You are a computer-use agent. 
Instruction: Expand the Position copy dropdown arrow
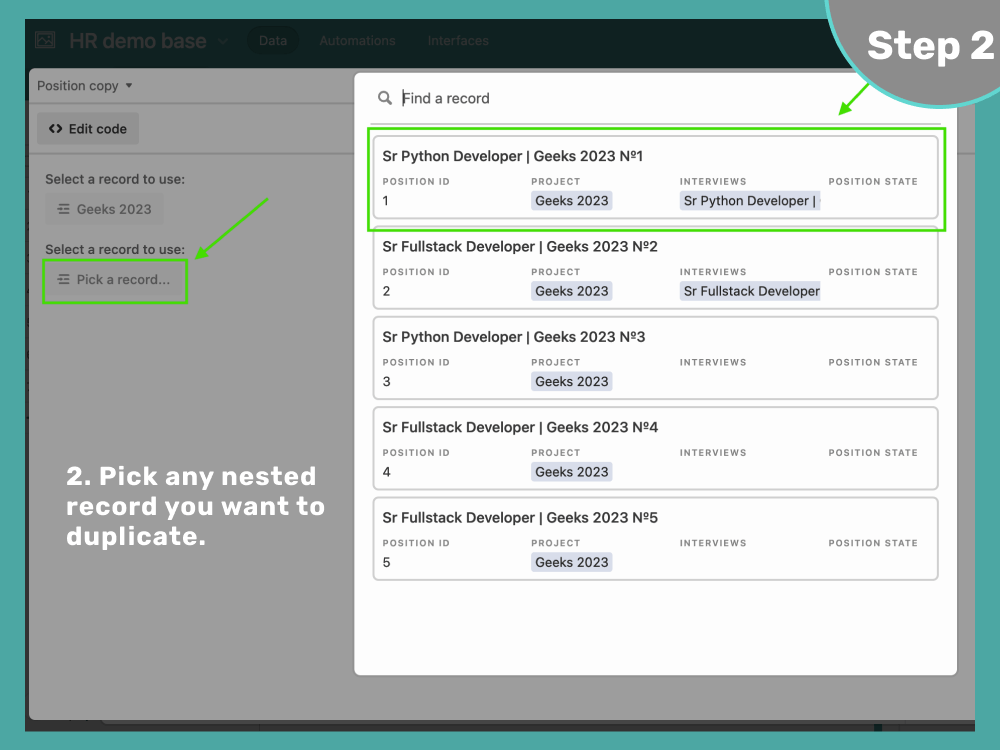point(129,85)
